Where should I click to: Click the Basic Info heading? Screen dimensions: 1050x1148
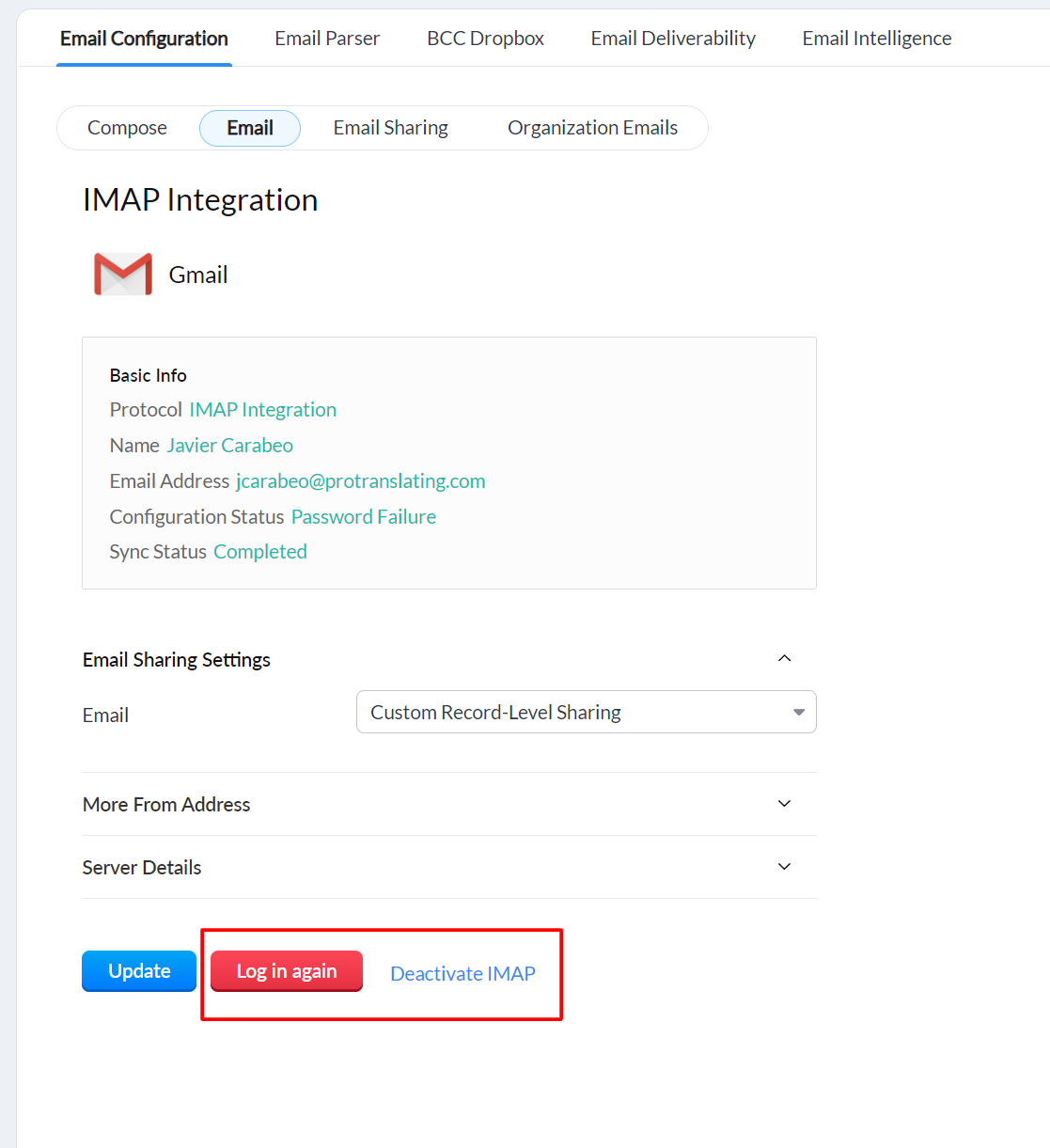tap(148, 375)
